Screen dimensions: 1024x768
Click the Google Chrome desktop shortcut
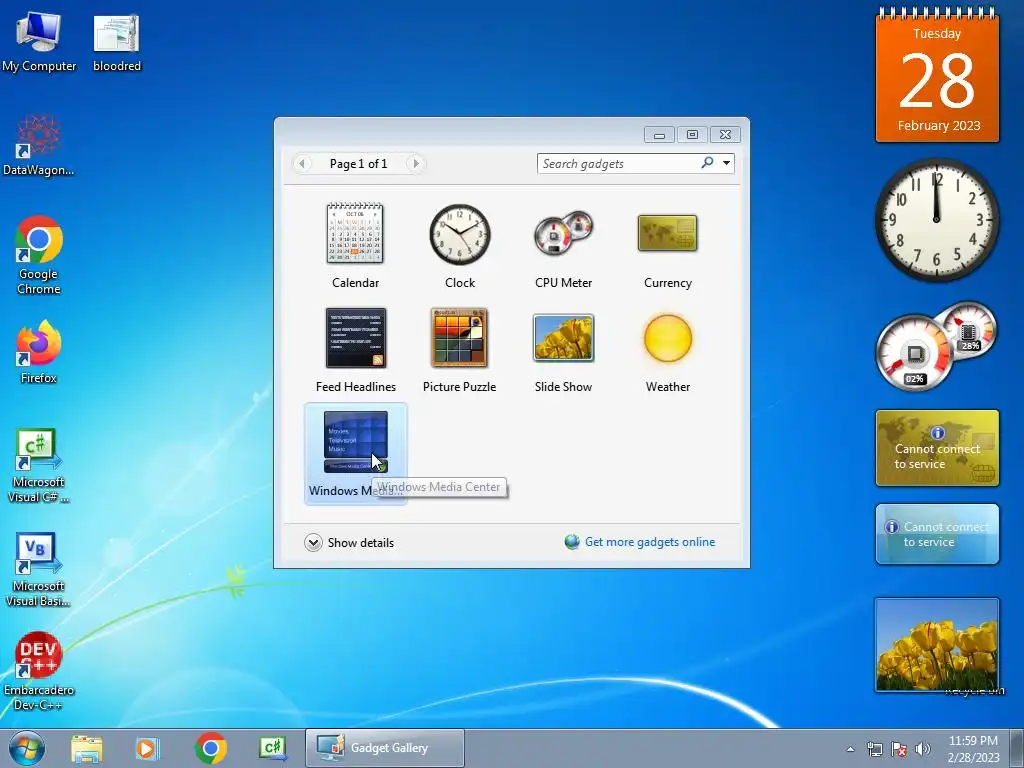tap(39, 255)
